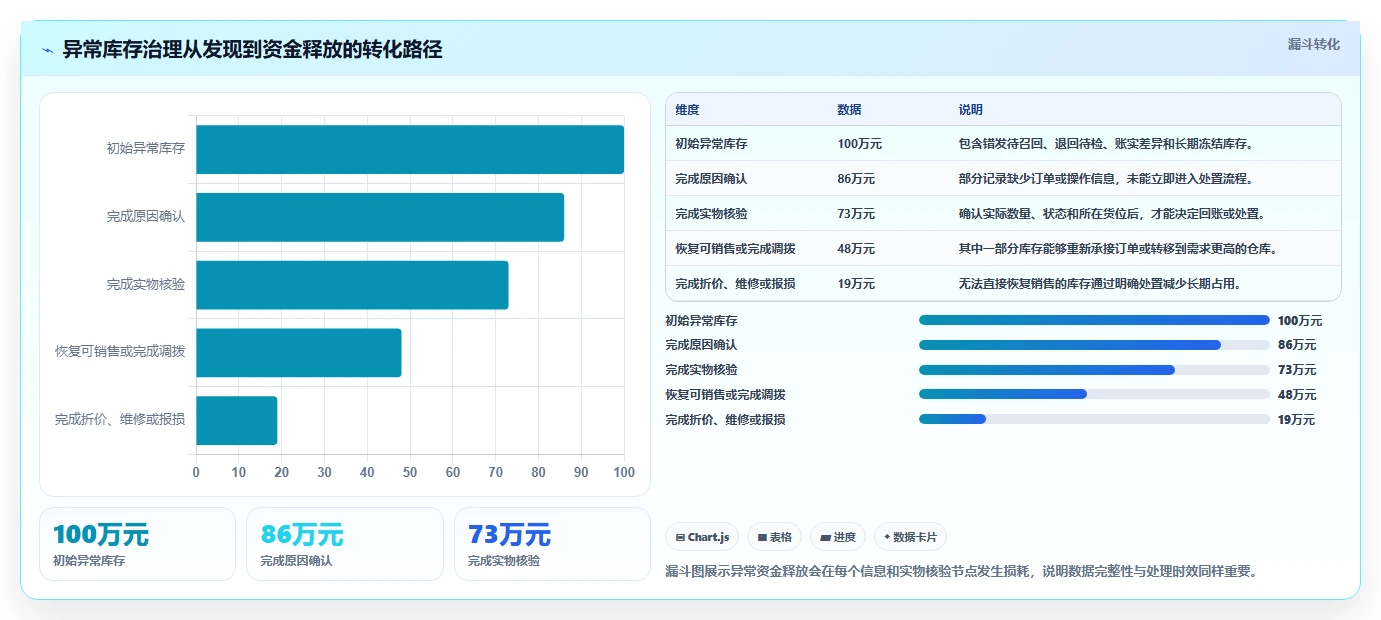This screenshot has width=1381, height=620.
Task: Click the 86万元 progress bar for 完成原因确认
Action: [x=1094, y=345]
